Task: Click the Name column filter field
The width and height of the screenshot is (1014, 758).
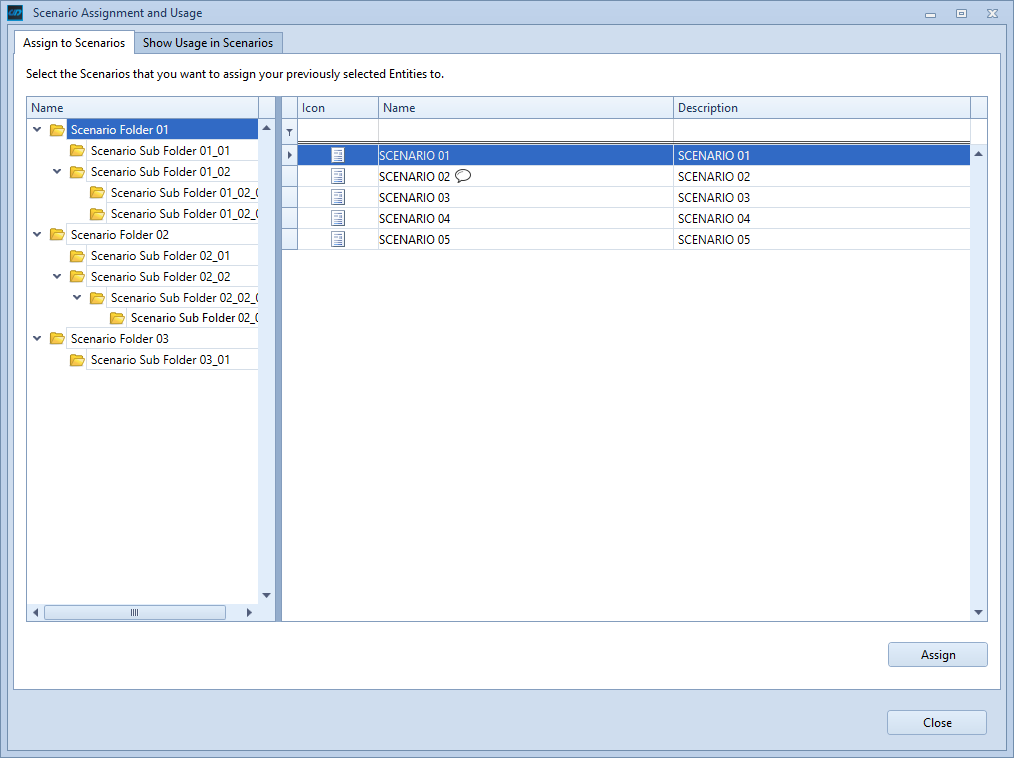Action: [524, 131]
